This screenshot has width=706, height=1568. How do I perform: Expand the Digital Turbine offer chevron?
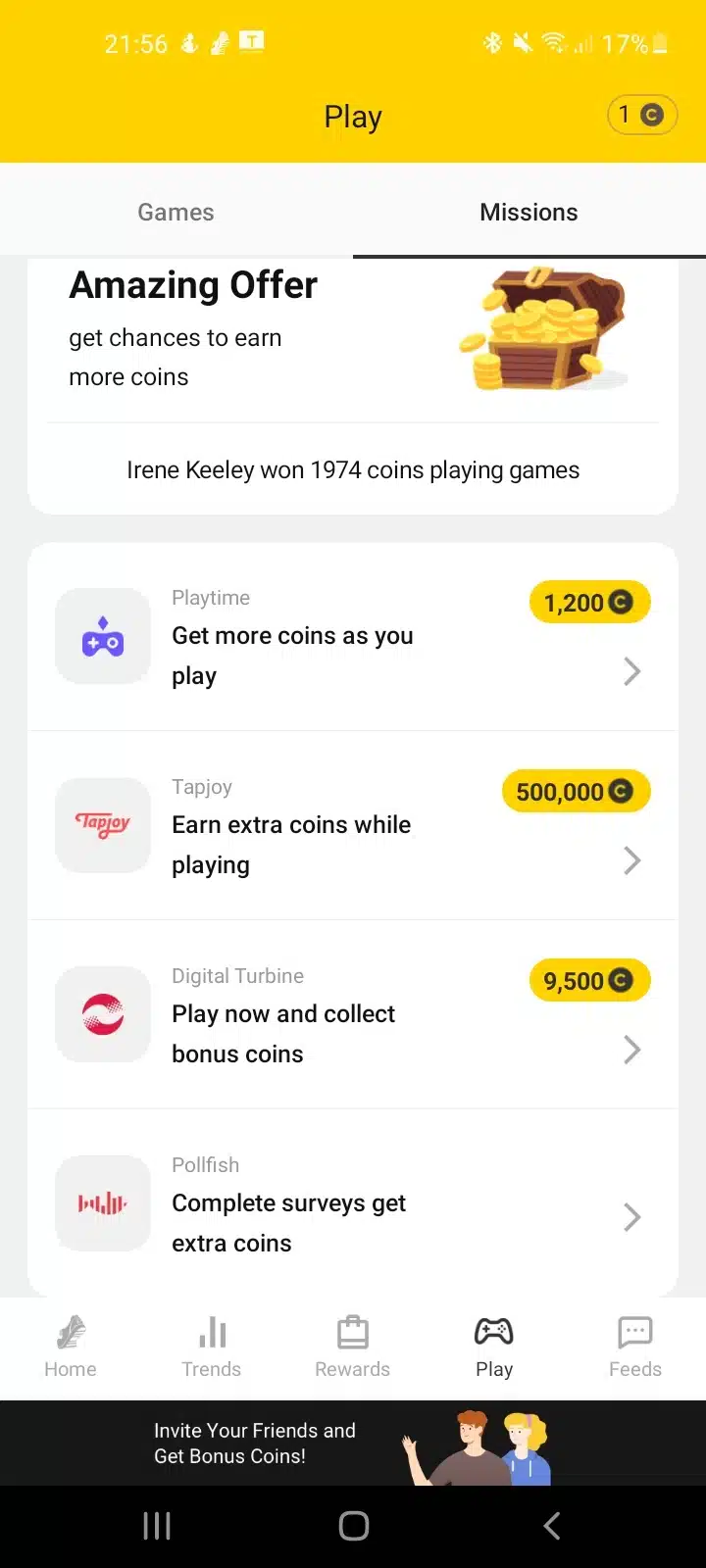pos(632,1050)
